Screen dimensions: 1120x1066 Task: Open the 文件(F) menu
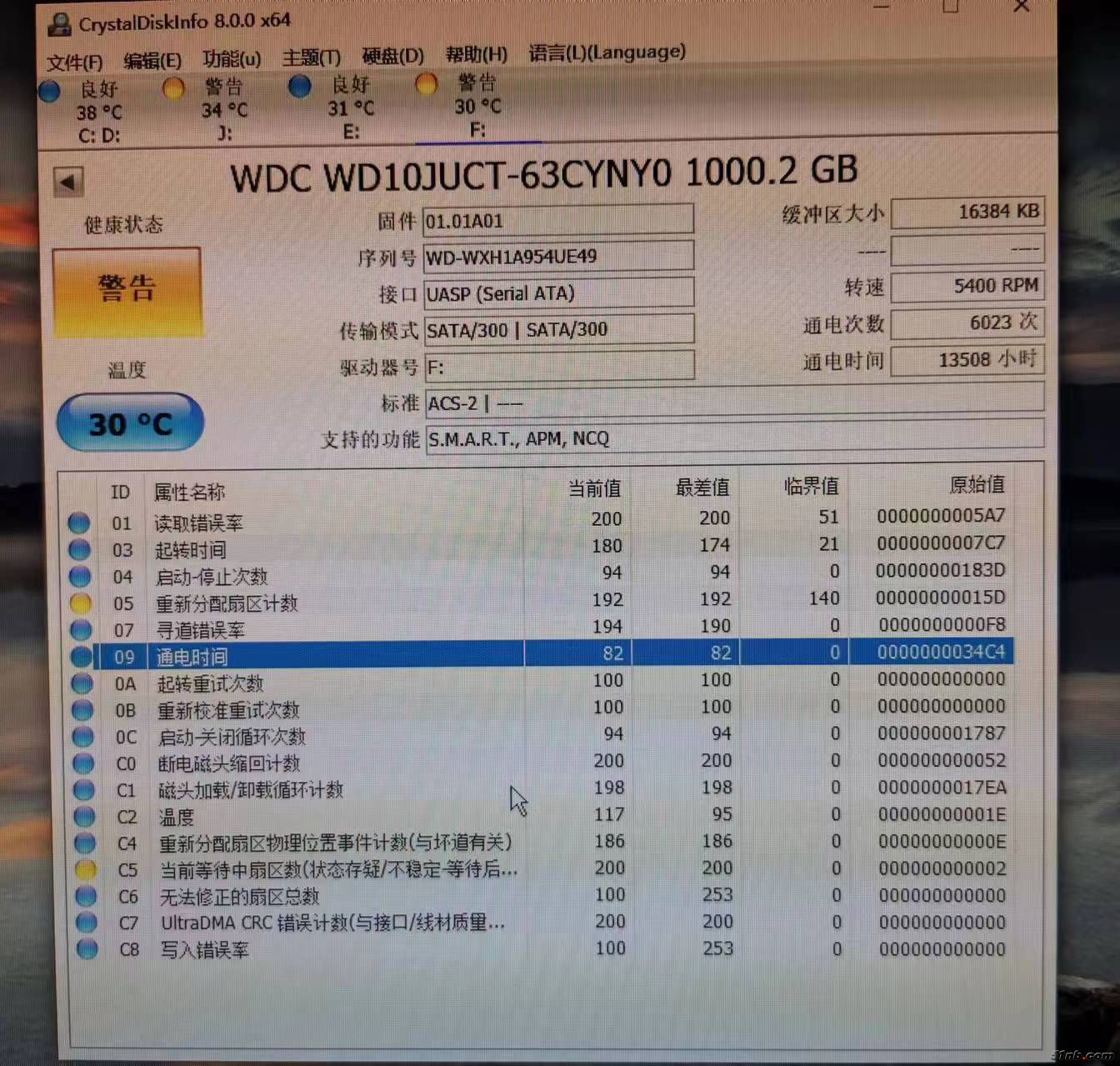pyautogui.click(x=74, y=63)
